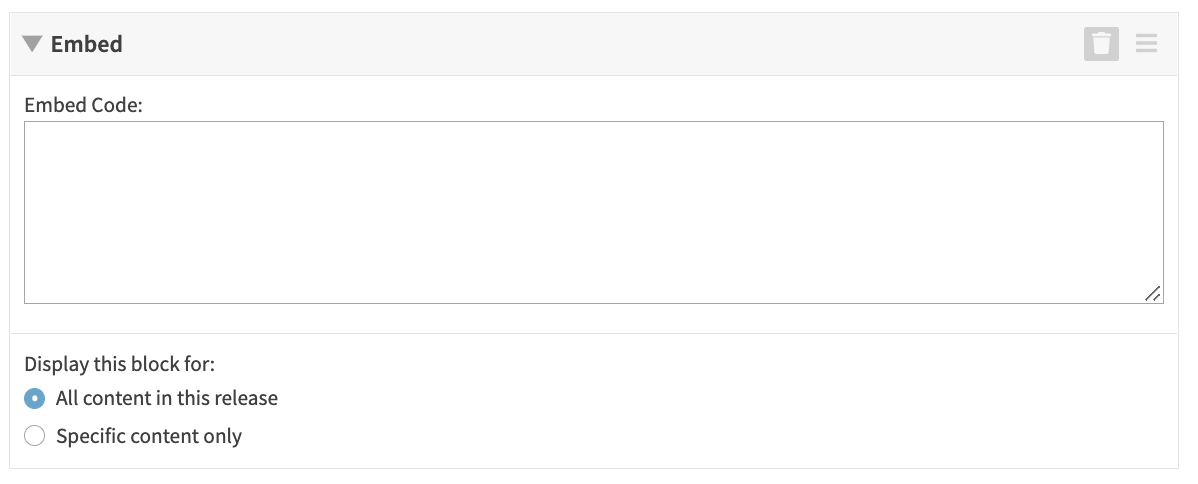Choose to display block for all content
The width and height of the screenshot is (1198, 484).
35,398
